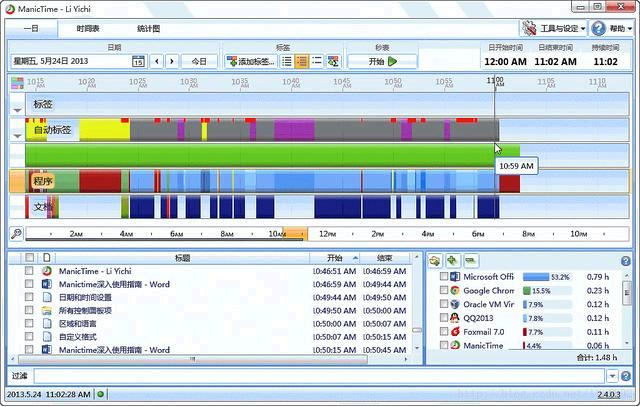Open the 工具与设定 dropdown menu
640x407 pixels.
(x=553, y=29)
